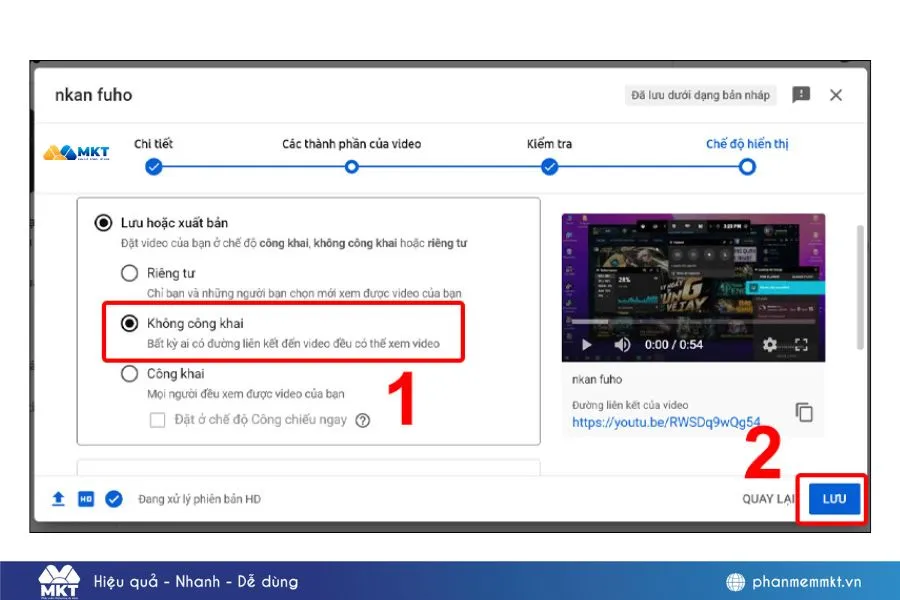The height and width of the screenshot is (600, 900).
Task: Switch to the Kiểm tra tab
Action: click(548, 143)
